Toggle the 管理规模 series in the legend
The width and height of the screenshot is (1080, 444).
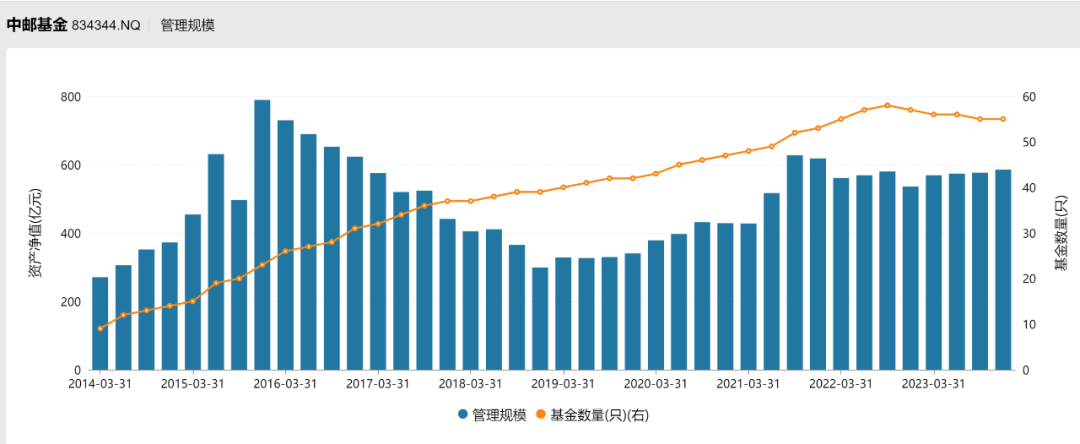492,415
